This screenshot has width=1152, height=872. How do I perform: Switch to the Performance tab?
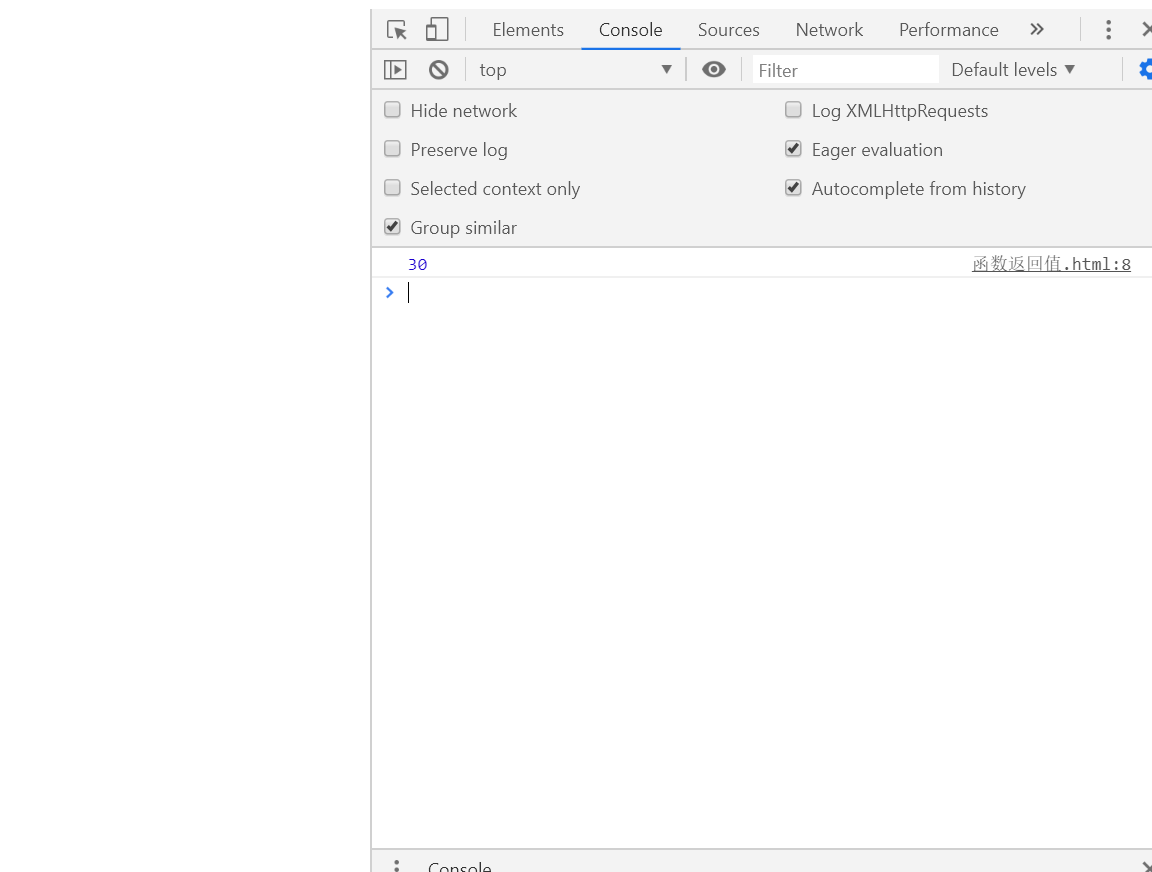948,30
